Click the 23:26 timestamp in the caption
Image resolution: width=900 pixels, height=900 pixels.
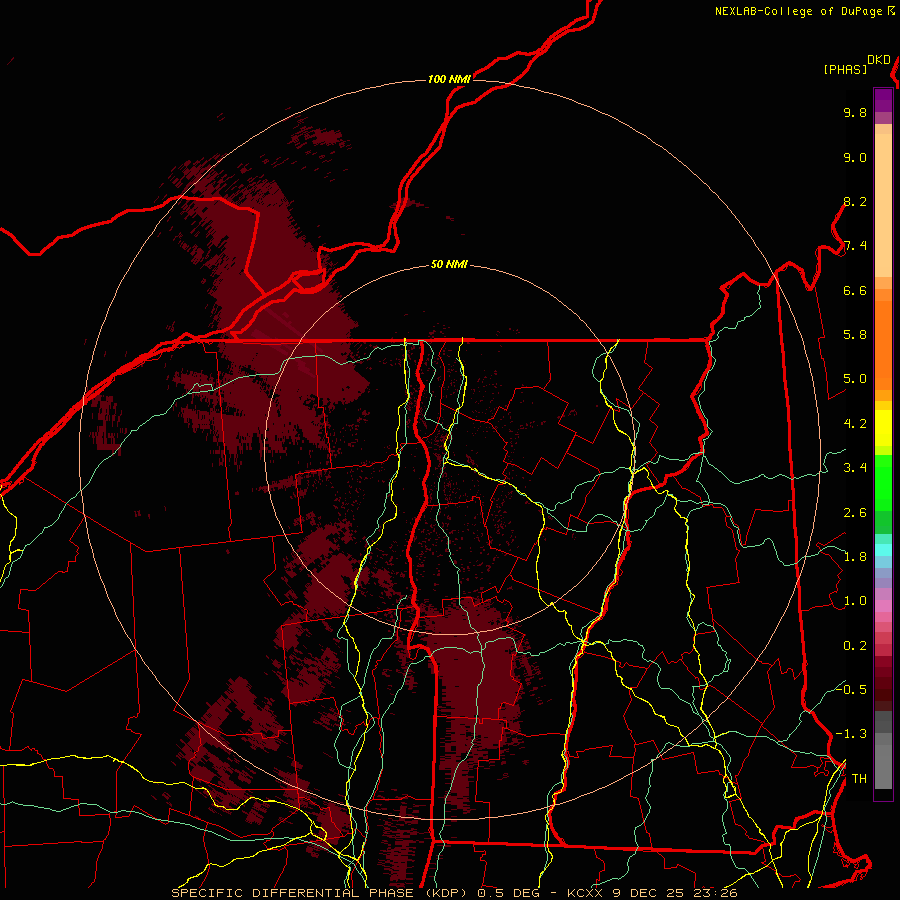717,893
